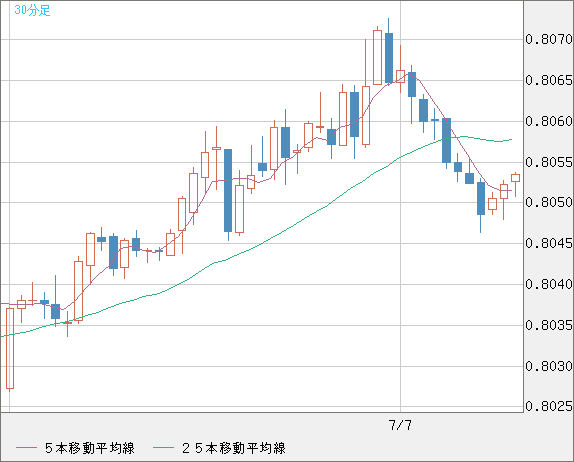
Task: Click the first long red candle rising from 0.8027
Action: pos(10,348)
